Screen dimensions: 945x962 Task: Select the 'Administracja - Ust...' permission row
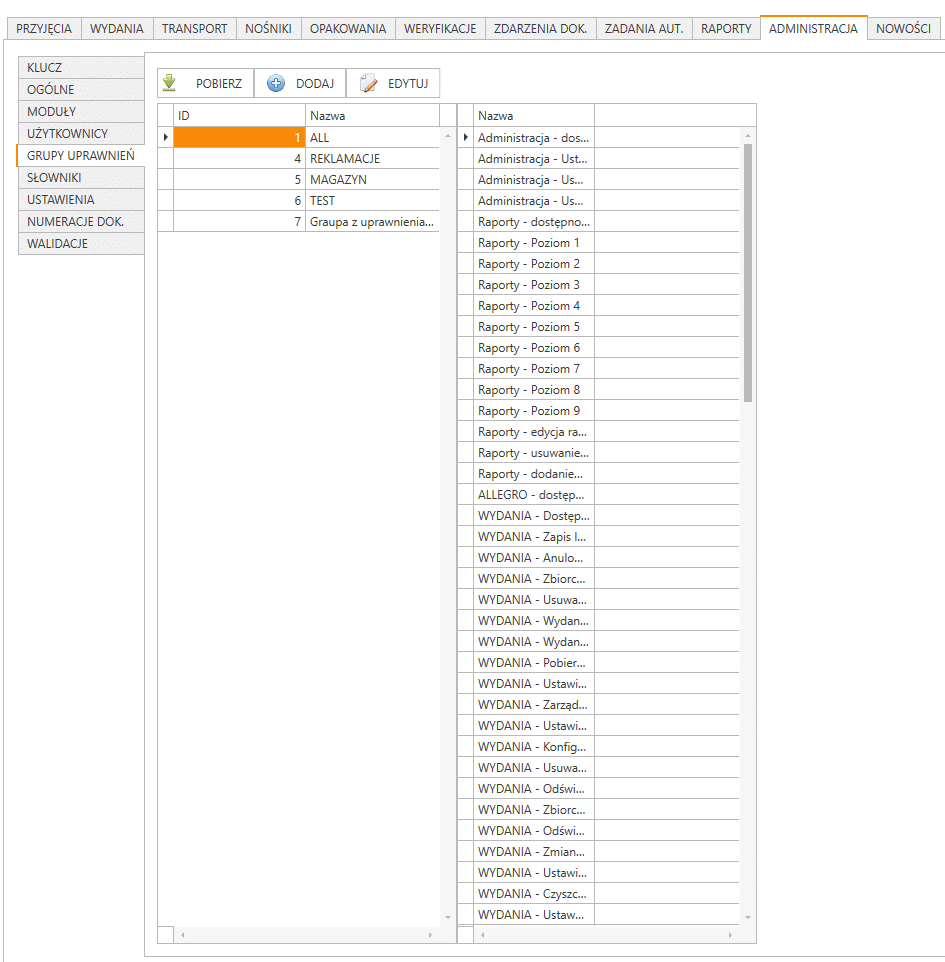[599, 158]
